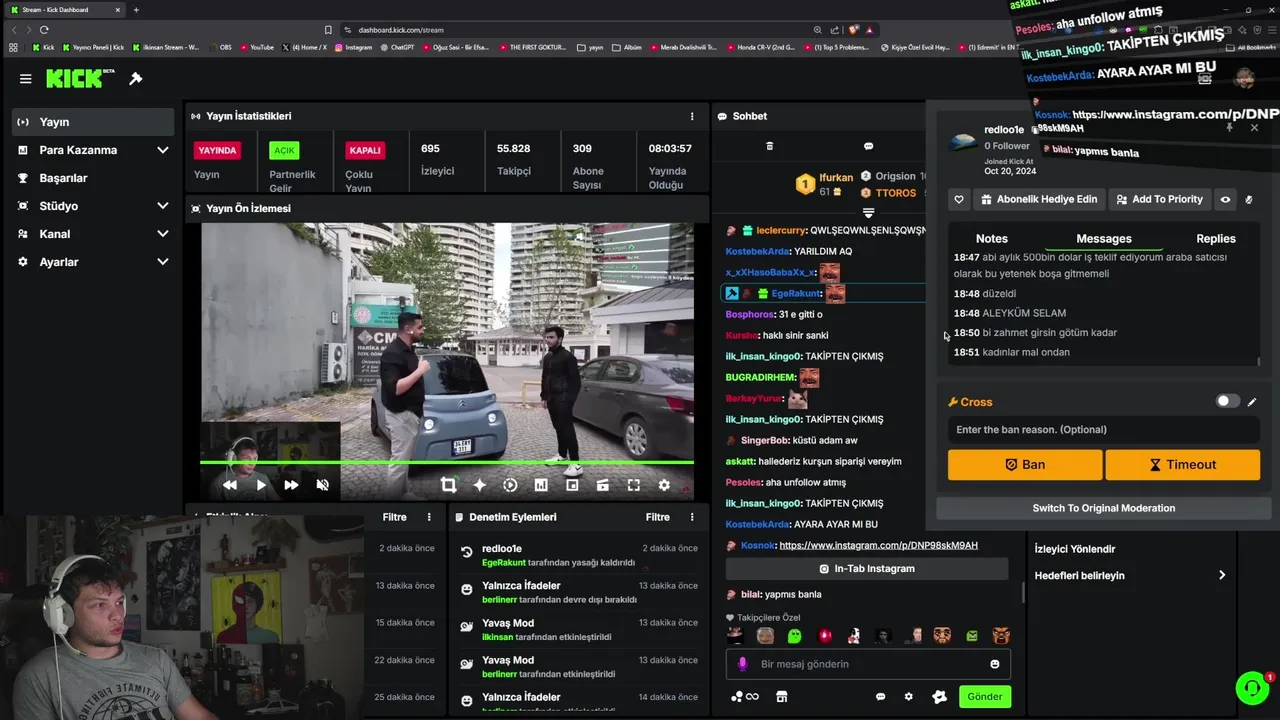Viewport: 1280px width, 720px height.
Task: Open chat settings gear below message box
Action: (908, 697)
